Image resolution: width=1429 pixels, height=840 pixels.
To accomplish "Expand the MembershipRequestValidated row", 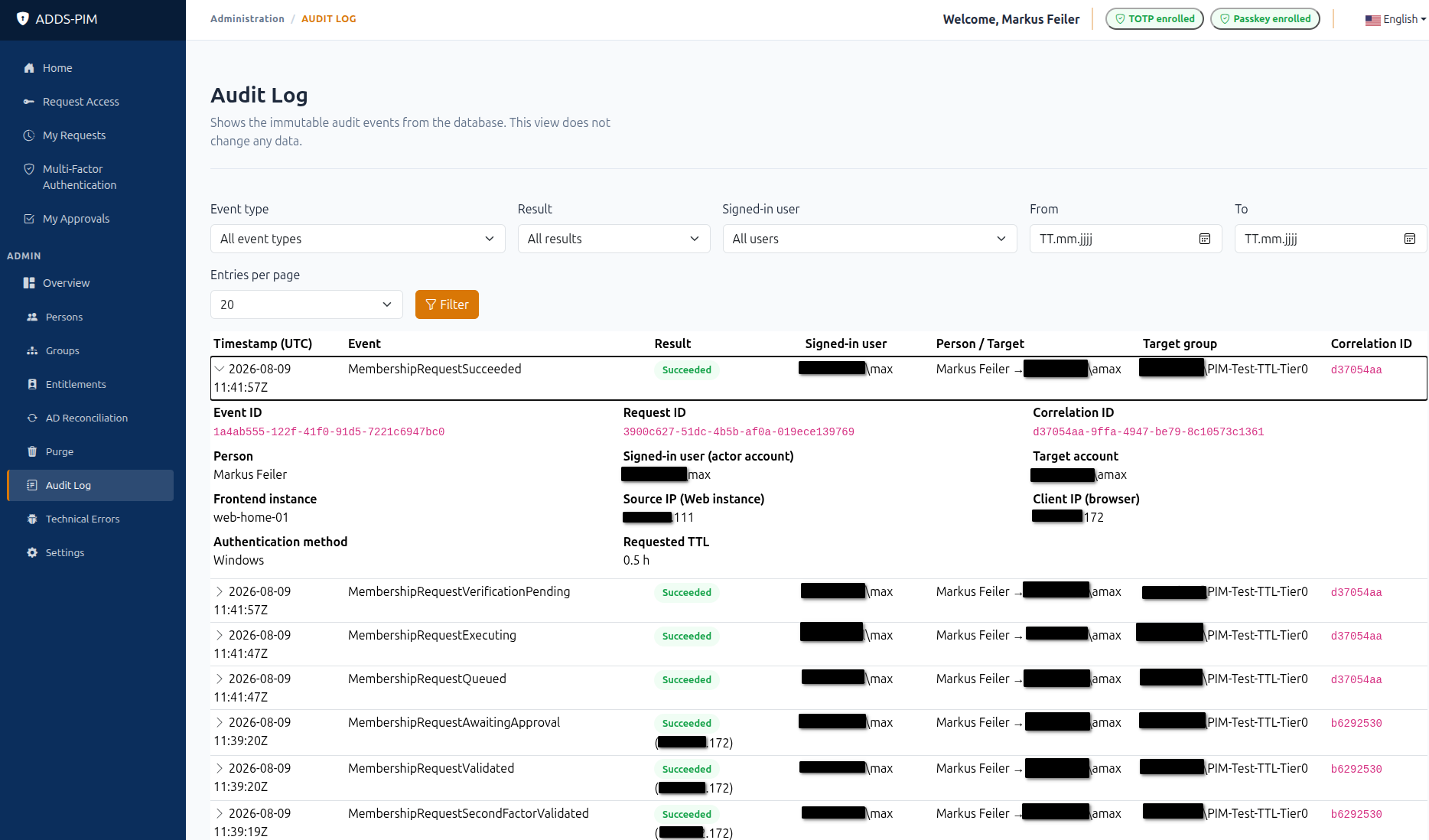I will [220, 768].
